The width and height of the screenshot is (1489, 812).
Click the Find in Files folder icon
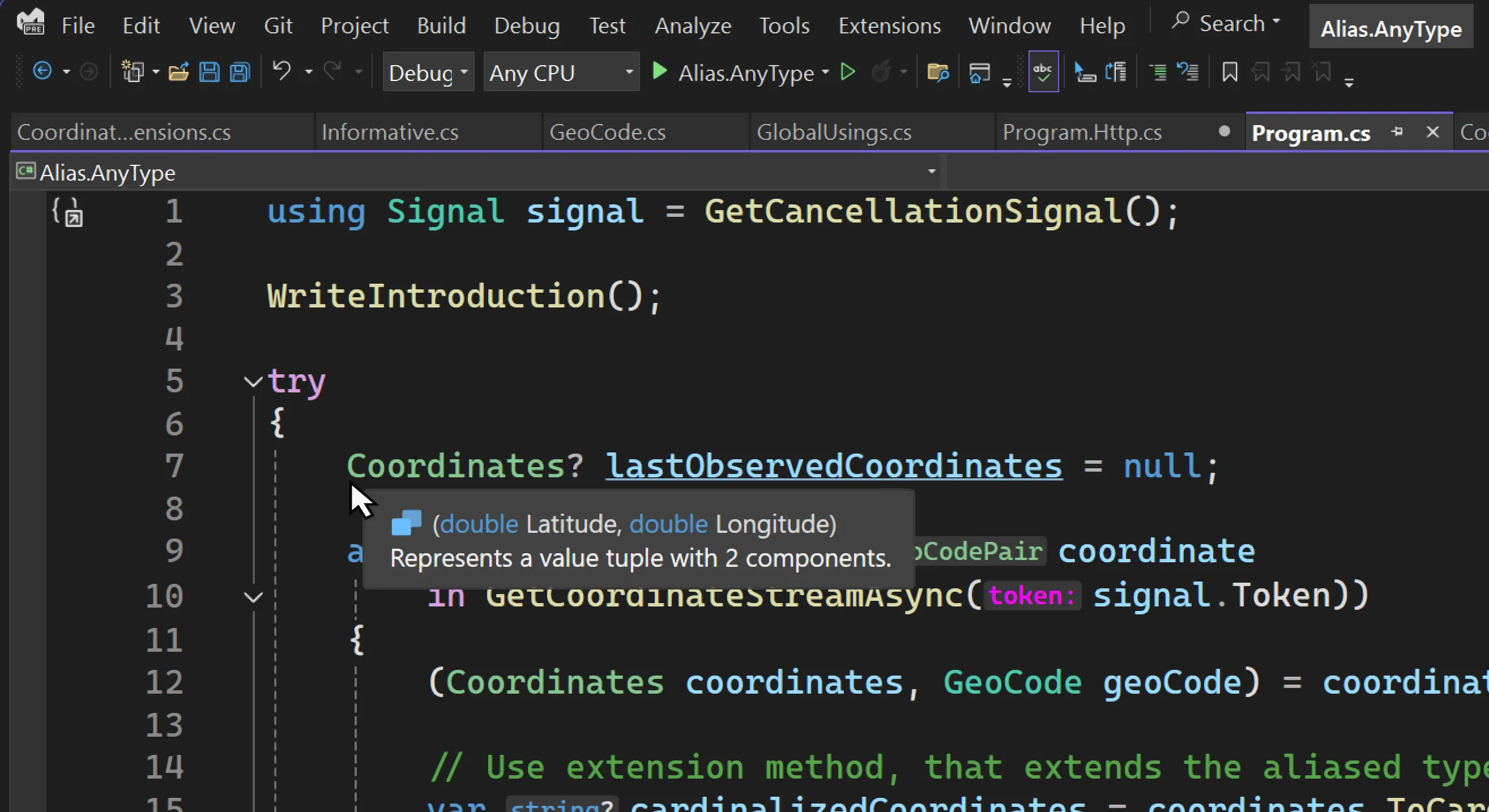click(x=937, y=73)
